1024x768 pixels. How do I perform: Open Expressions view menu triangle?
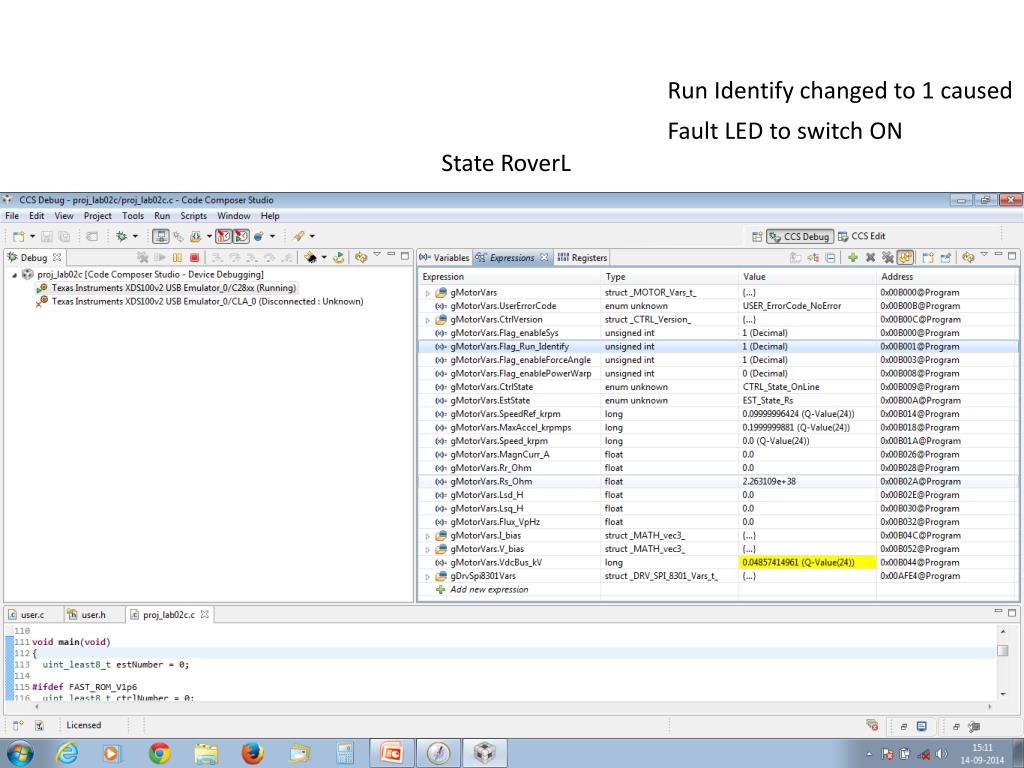[984, 255]
